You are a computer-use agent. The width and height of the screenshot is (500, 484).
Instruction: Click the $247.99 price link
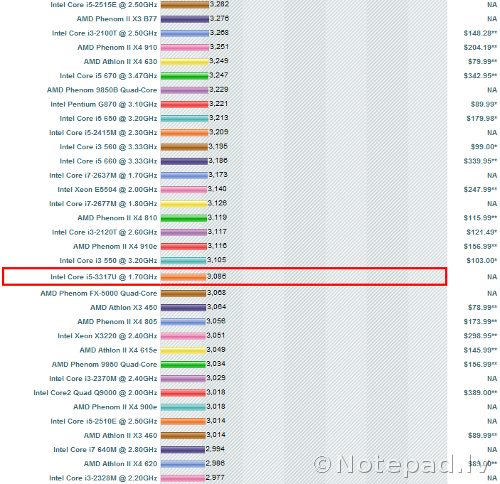coord(480,190)
